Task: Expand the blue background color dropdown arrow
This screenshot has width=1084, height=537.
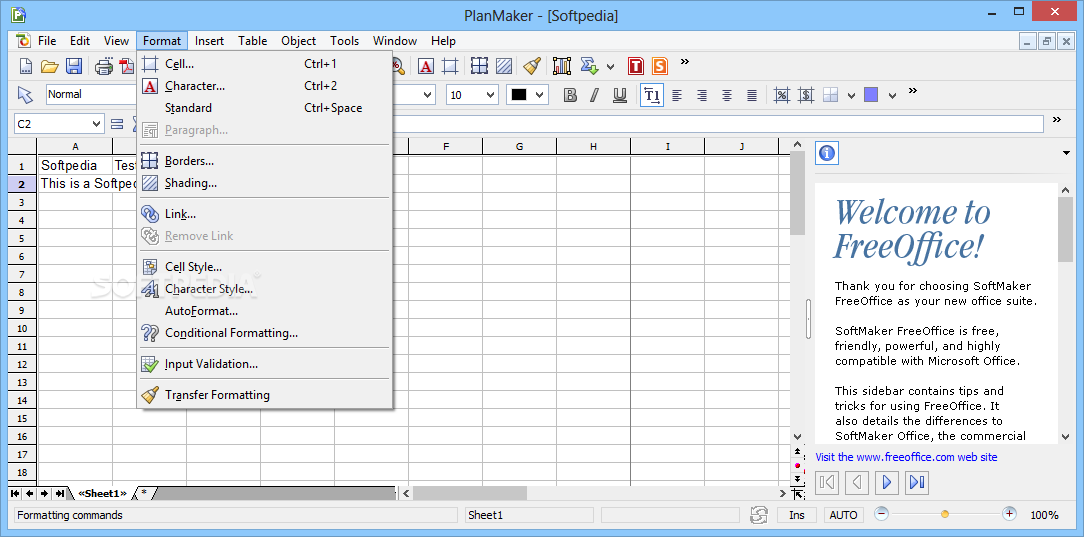Action: (893, 95)
